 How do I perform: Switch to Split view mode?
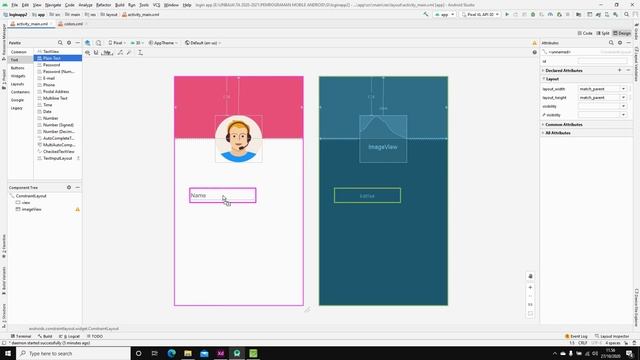(603, 33)
